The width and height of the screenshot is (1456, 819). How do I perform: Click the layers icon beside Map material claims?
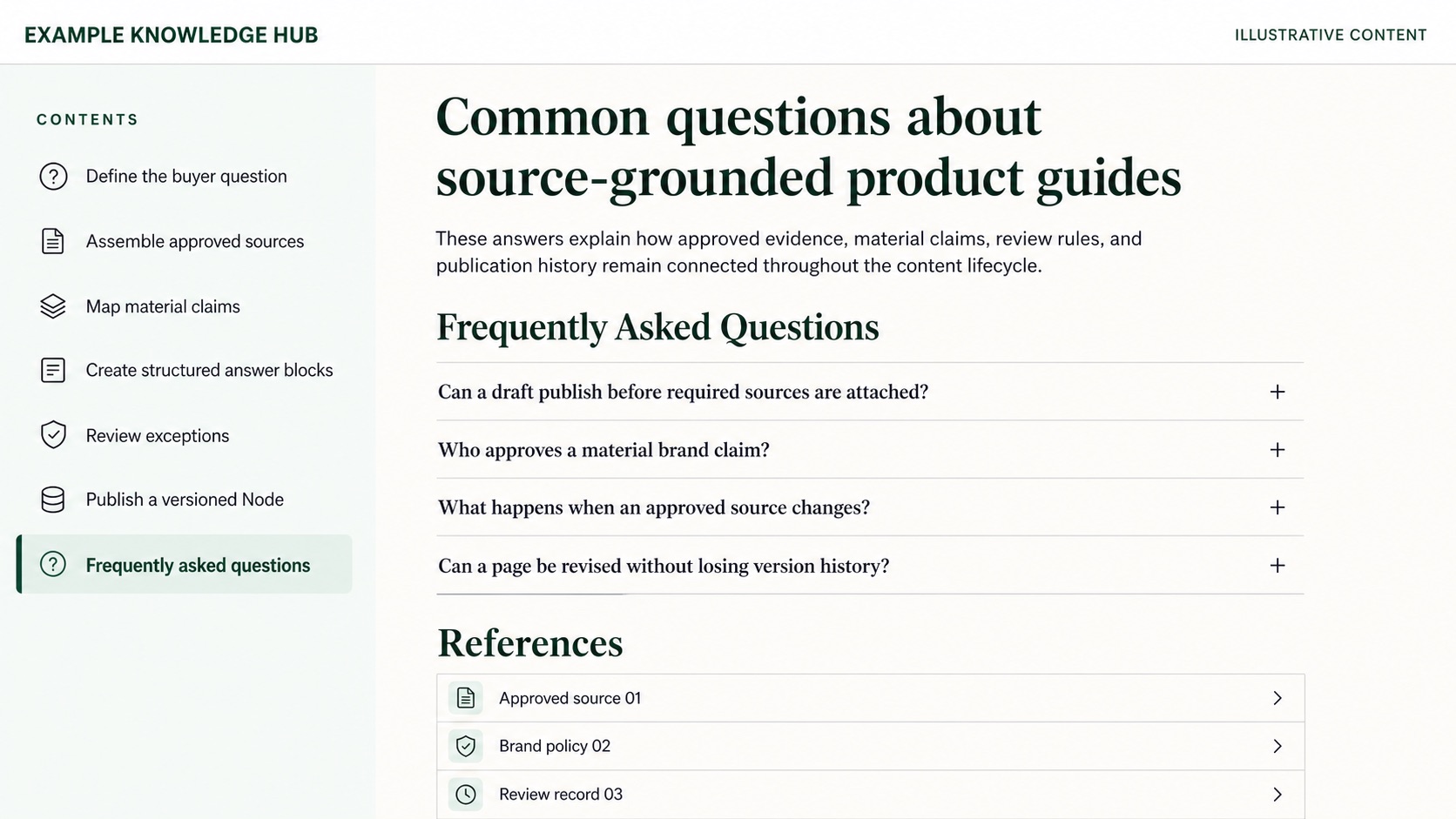point(53,306)
